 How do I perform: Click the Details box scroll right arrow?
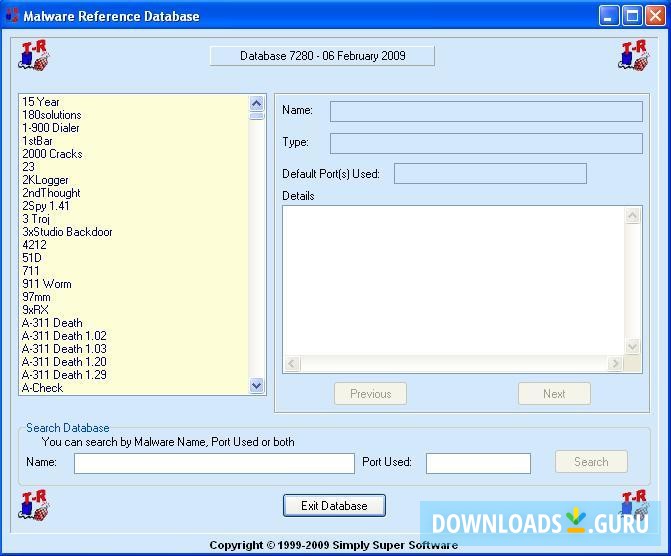click(615, 364)
